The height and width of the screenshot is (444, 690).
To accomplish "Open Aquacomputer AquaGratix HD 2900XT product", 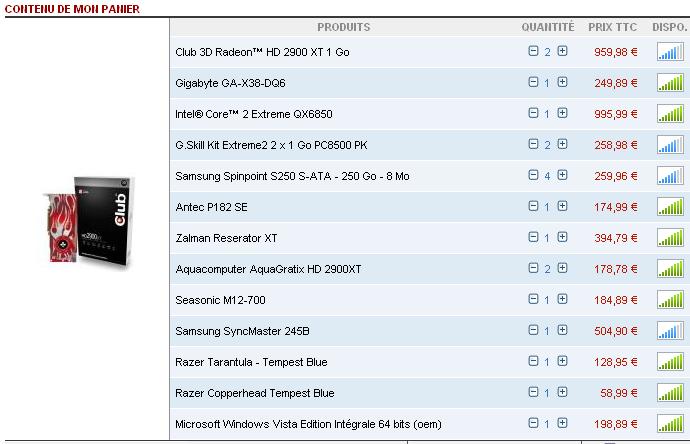I will [268, 269].
